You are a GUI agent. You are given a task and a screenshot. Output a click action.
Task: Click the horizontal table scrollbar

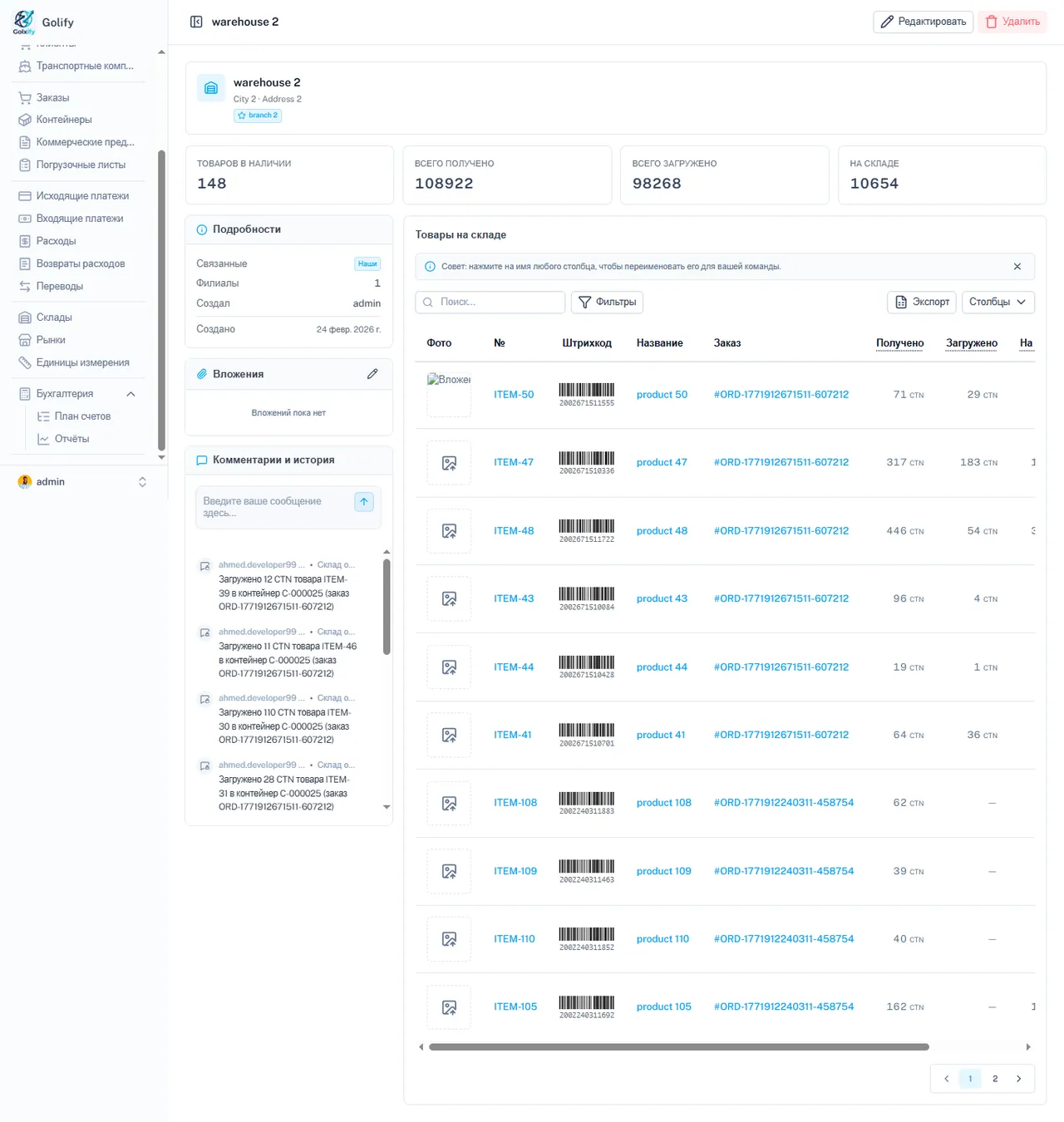pos(678,1047)
